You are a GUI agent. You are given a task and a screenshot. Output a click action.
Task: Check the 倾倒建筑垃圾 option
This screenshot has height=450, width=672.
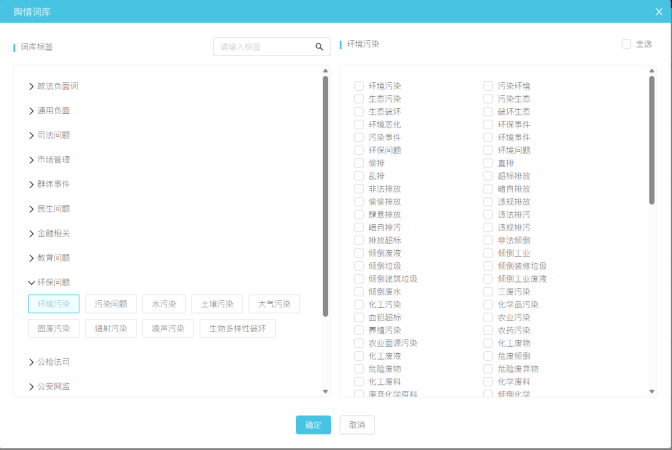(x=359, y=278)
